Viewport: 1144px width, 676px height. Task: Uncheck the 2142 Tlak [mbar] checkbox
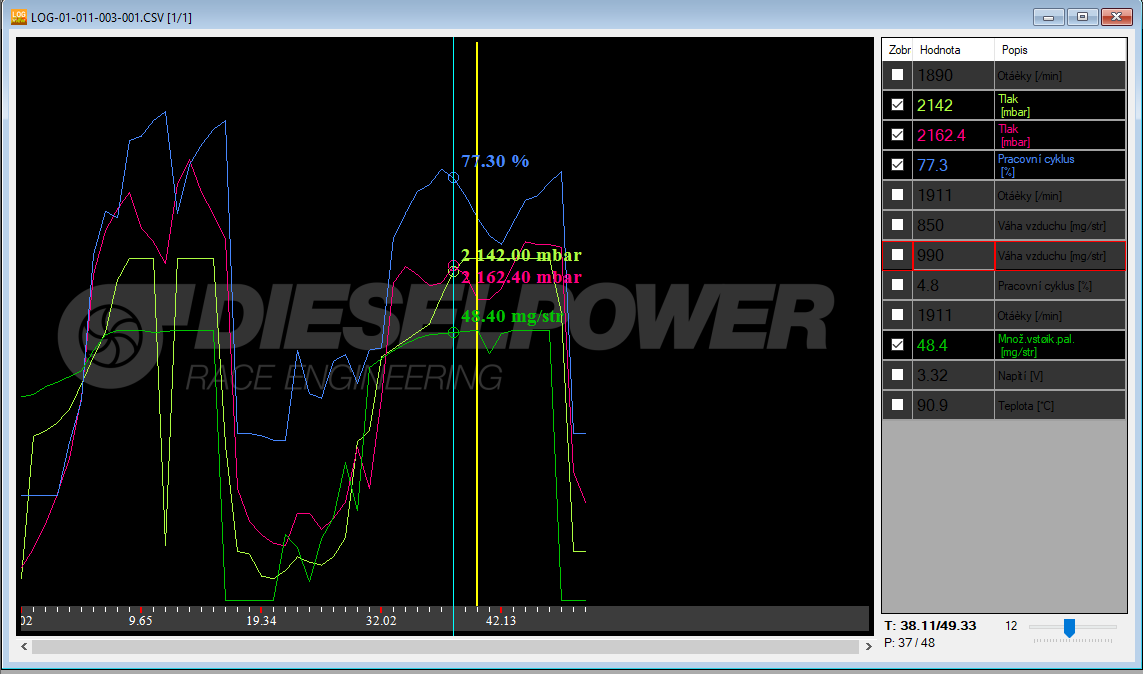(x=897, y=105)
